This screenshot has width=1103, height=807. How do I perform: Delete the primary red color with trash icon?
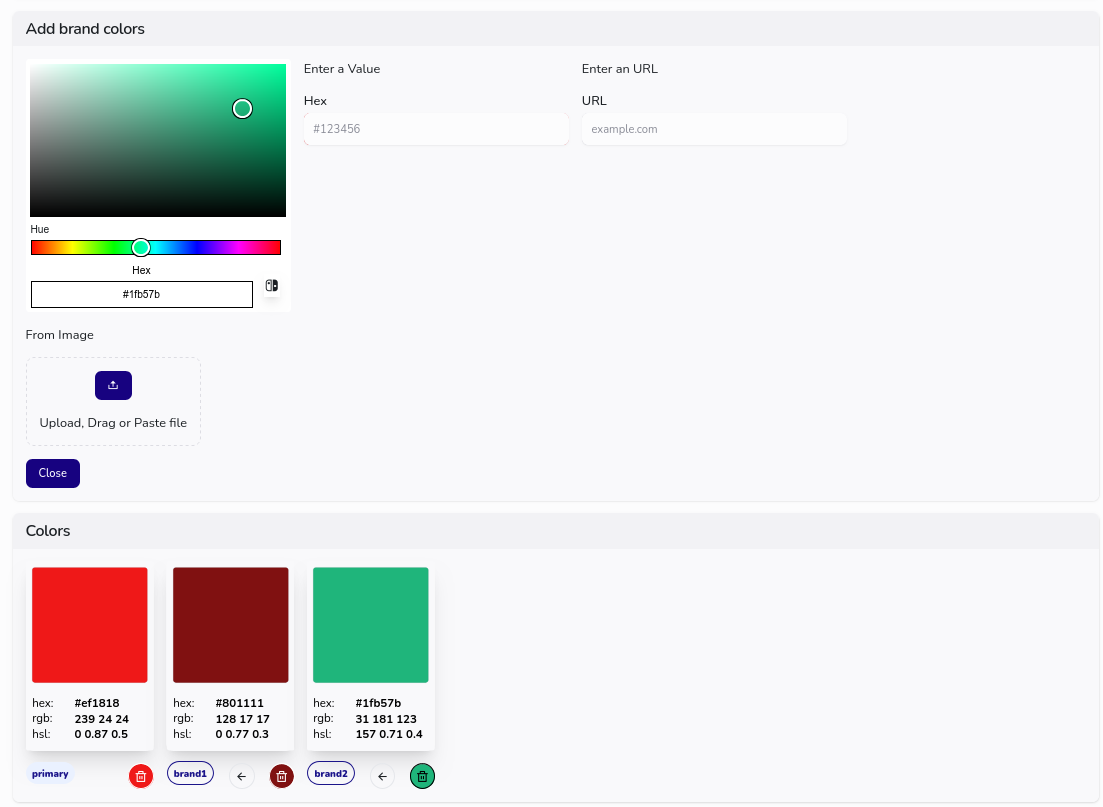click(x=141, y=776)
